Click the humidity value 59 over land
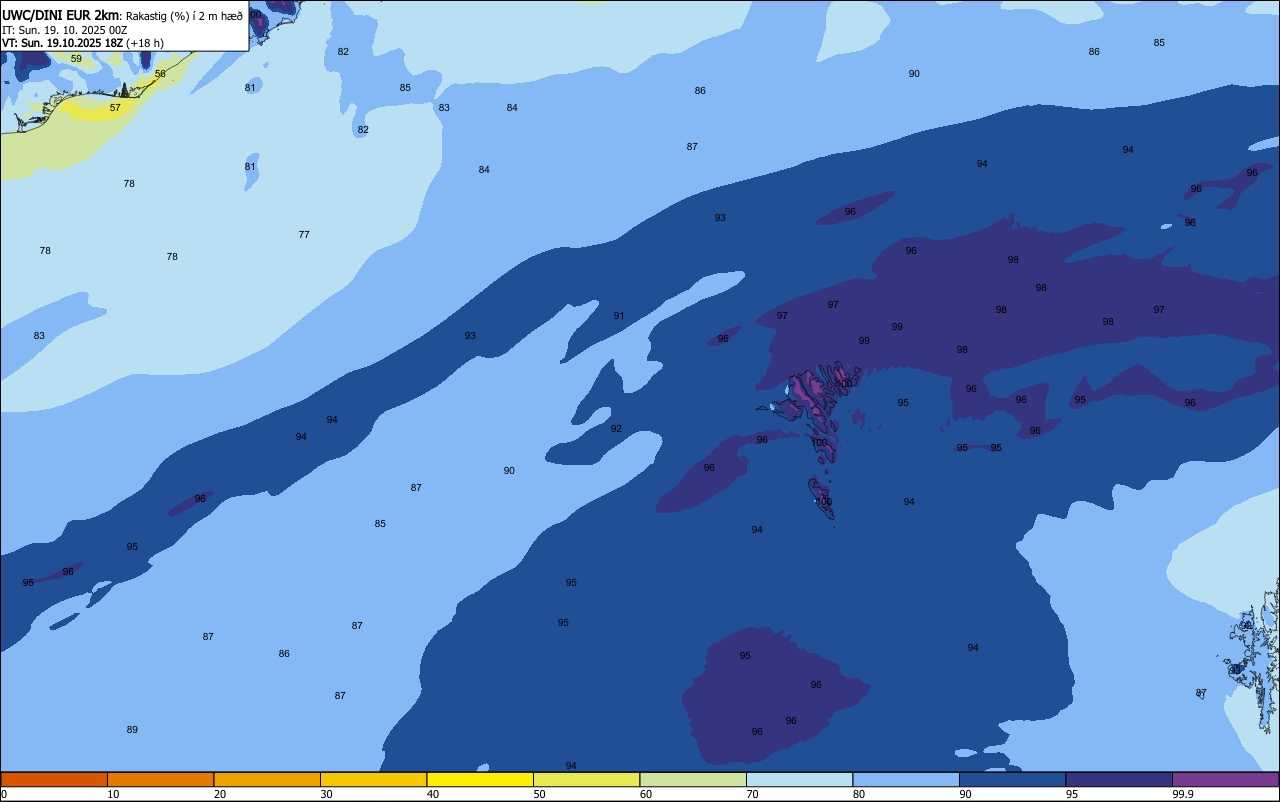 [76, 59]
